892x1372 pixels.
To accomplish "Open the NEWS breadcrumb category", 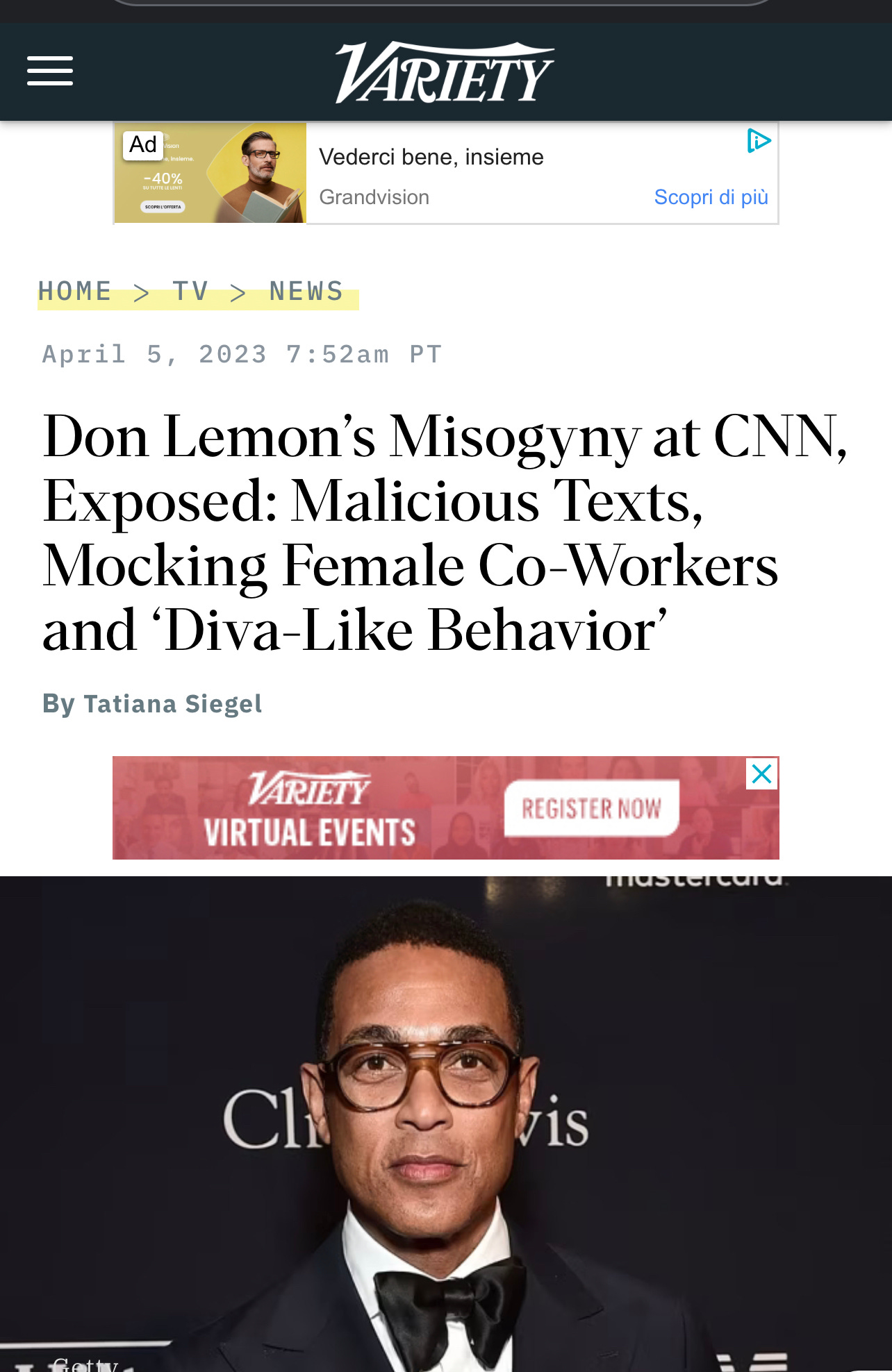I will click(x=306, y=292).
